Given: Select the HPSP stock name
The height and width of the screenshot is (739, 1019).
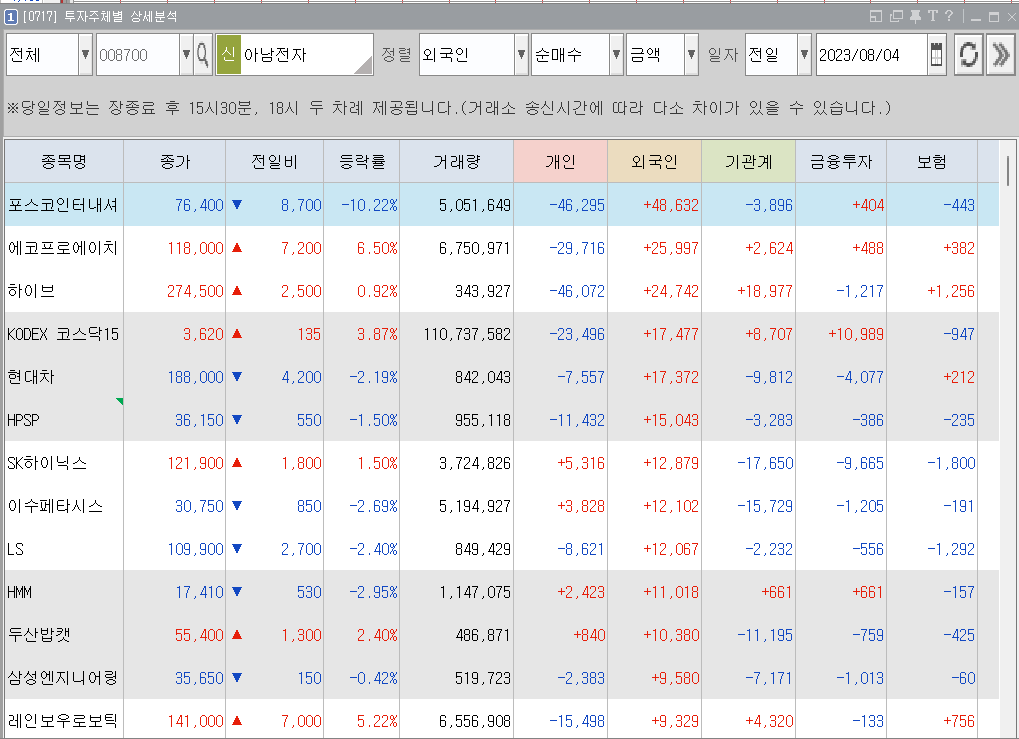Looking at the screenshot, I should point(23,420).
